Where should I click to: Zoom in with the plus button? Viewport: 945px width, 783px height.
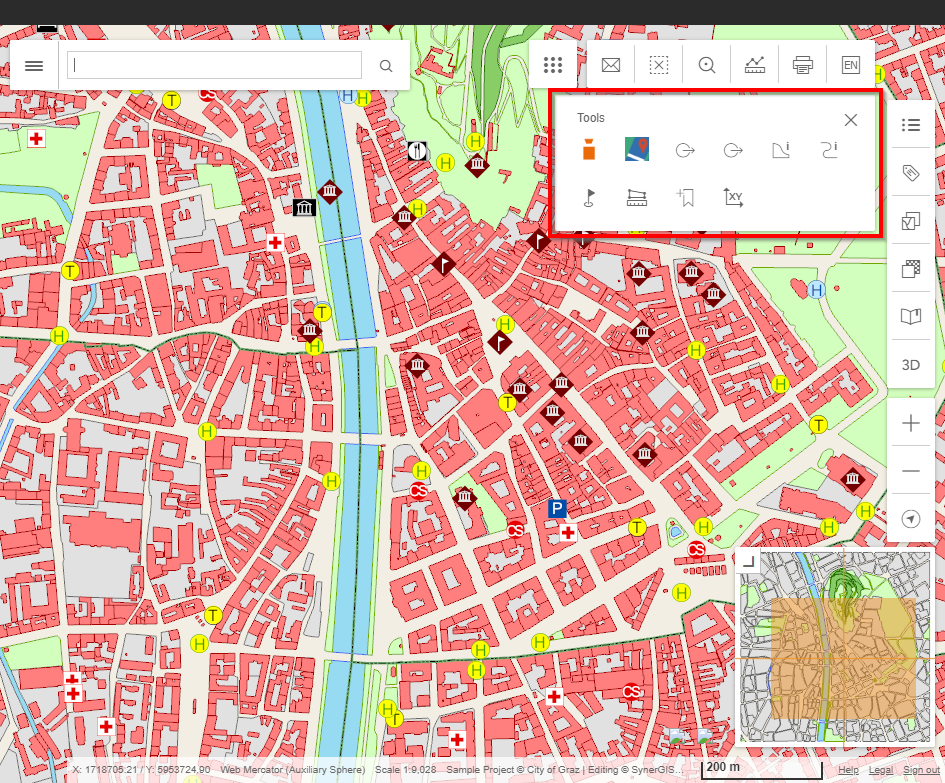[x=910, y=424]
